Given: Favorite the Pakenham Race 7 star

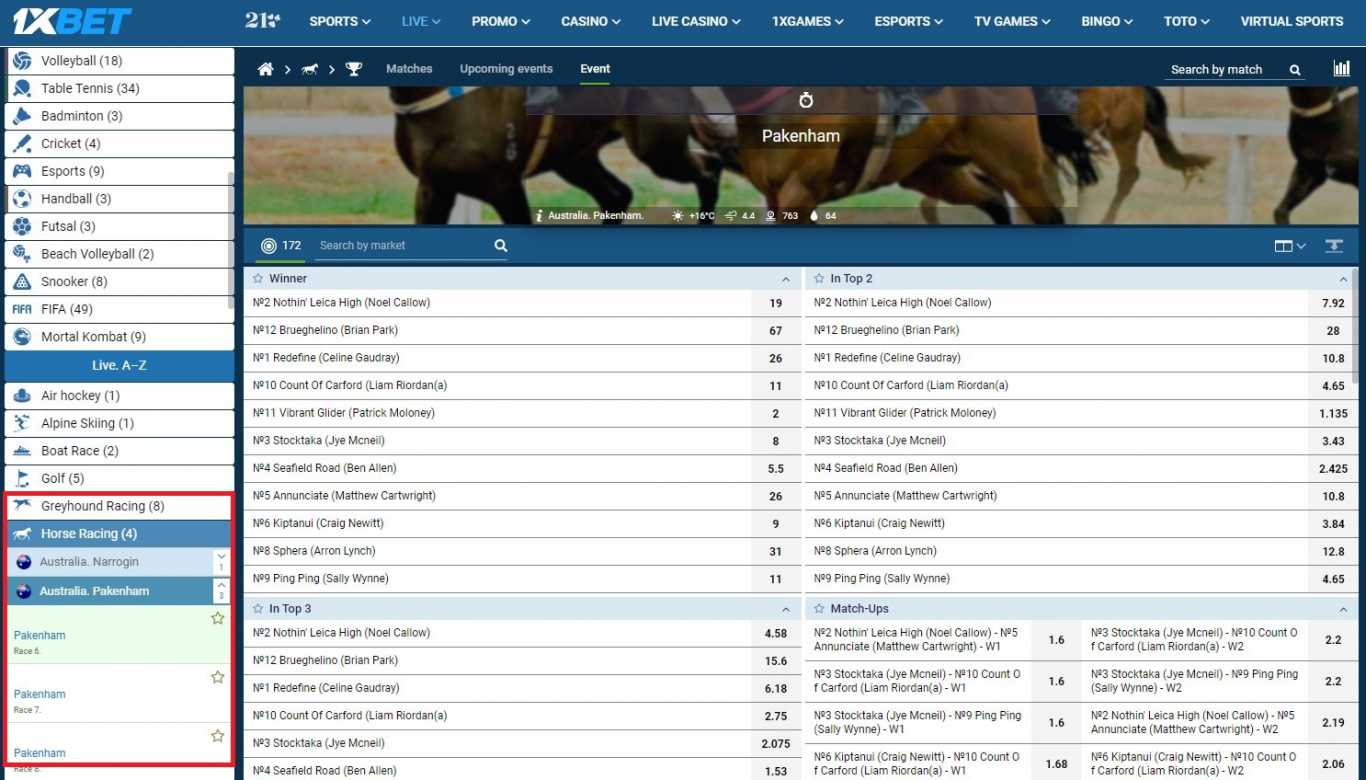Looking at the screenshot, I should [x=217, y=677].
